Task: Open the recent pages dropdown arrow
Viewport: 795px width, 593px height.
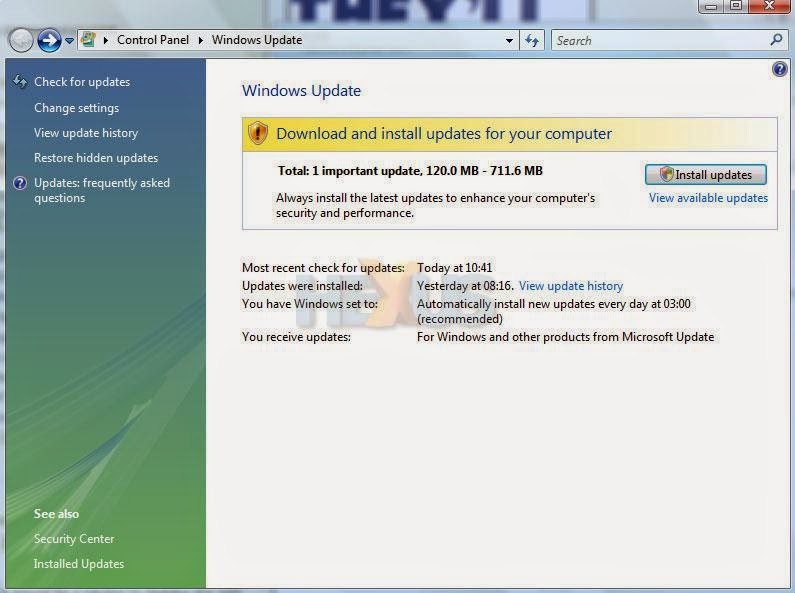Action: click(x=69, y=40)
